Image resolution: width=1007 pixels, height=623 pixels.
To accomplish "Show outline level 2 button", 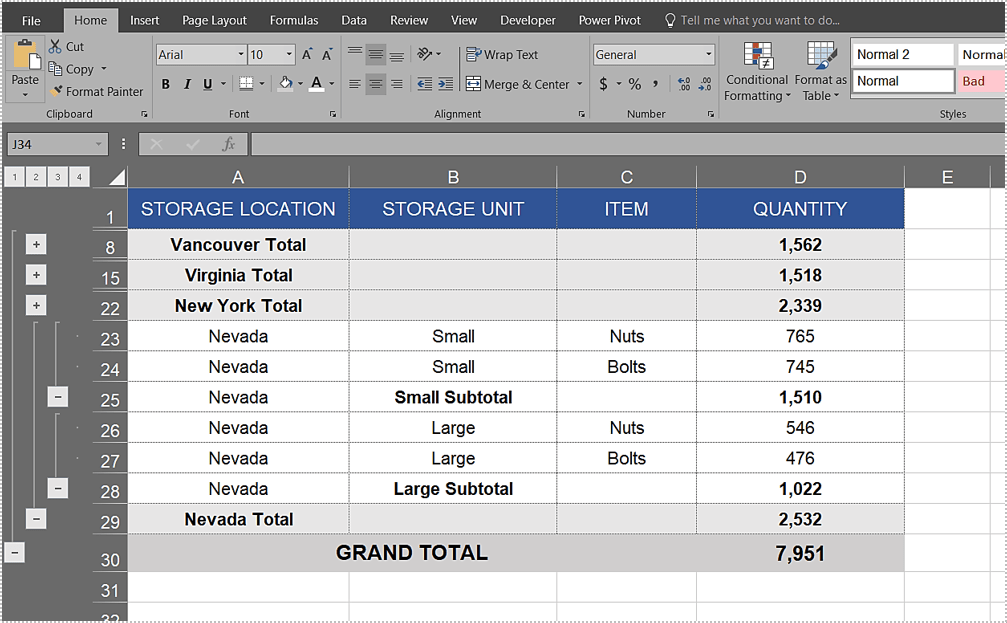I will pos(36,178).
